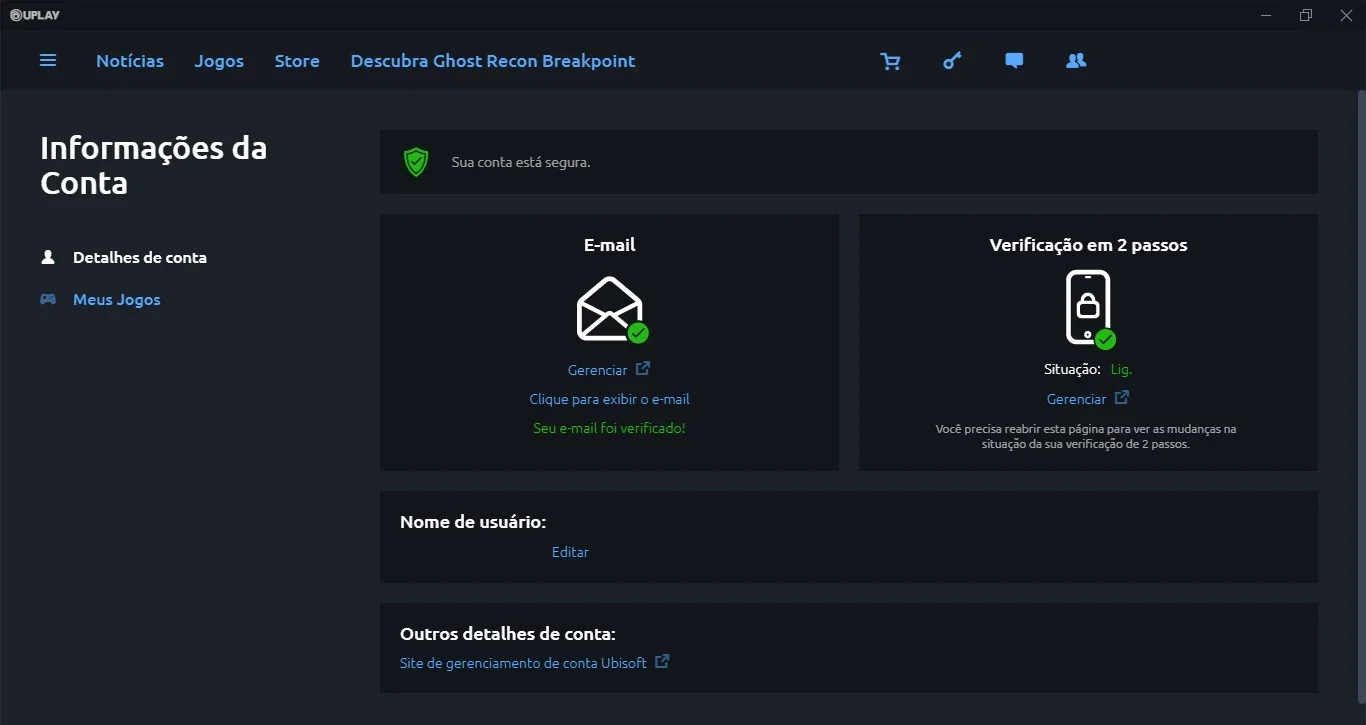Click the Uplay logo
Screen dimensions: 1366x725
(x=35, y=14)
